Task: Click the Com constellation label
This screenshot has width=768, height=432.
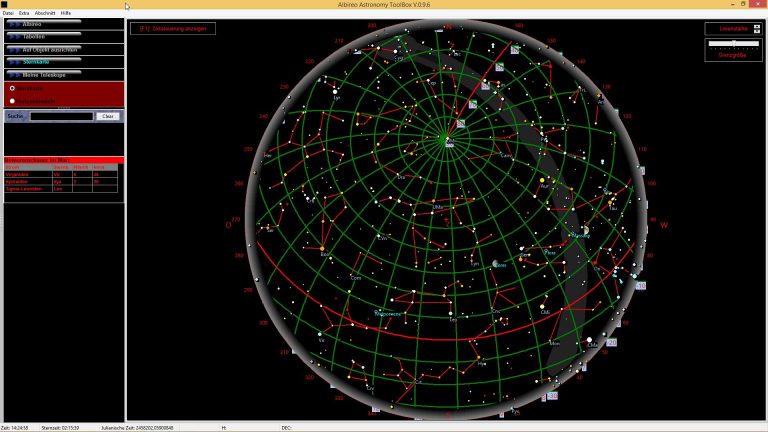Action: pyautogui.click(x=356, y=278)
